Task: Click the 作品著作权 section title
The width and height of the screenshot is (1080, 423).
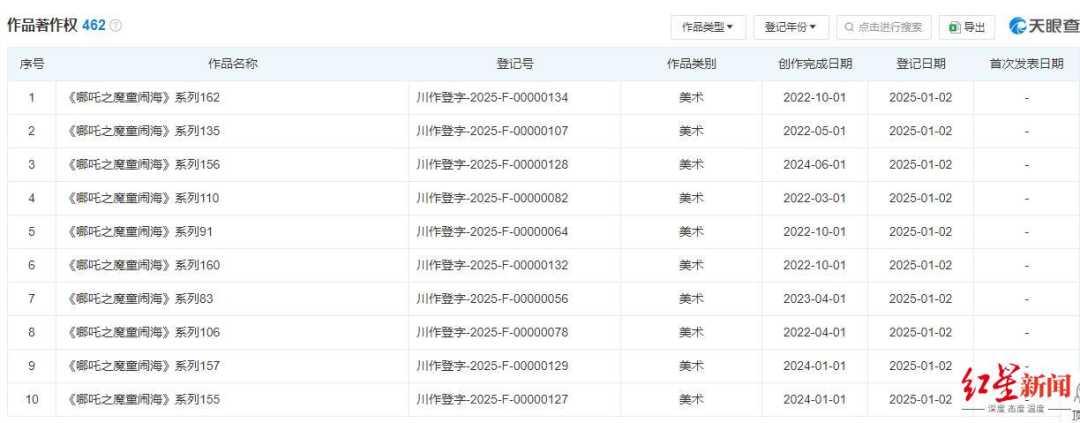Action: 42,25
